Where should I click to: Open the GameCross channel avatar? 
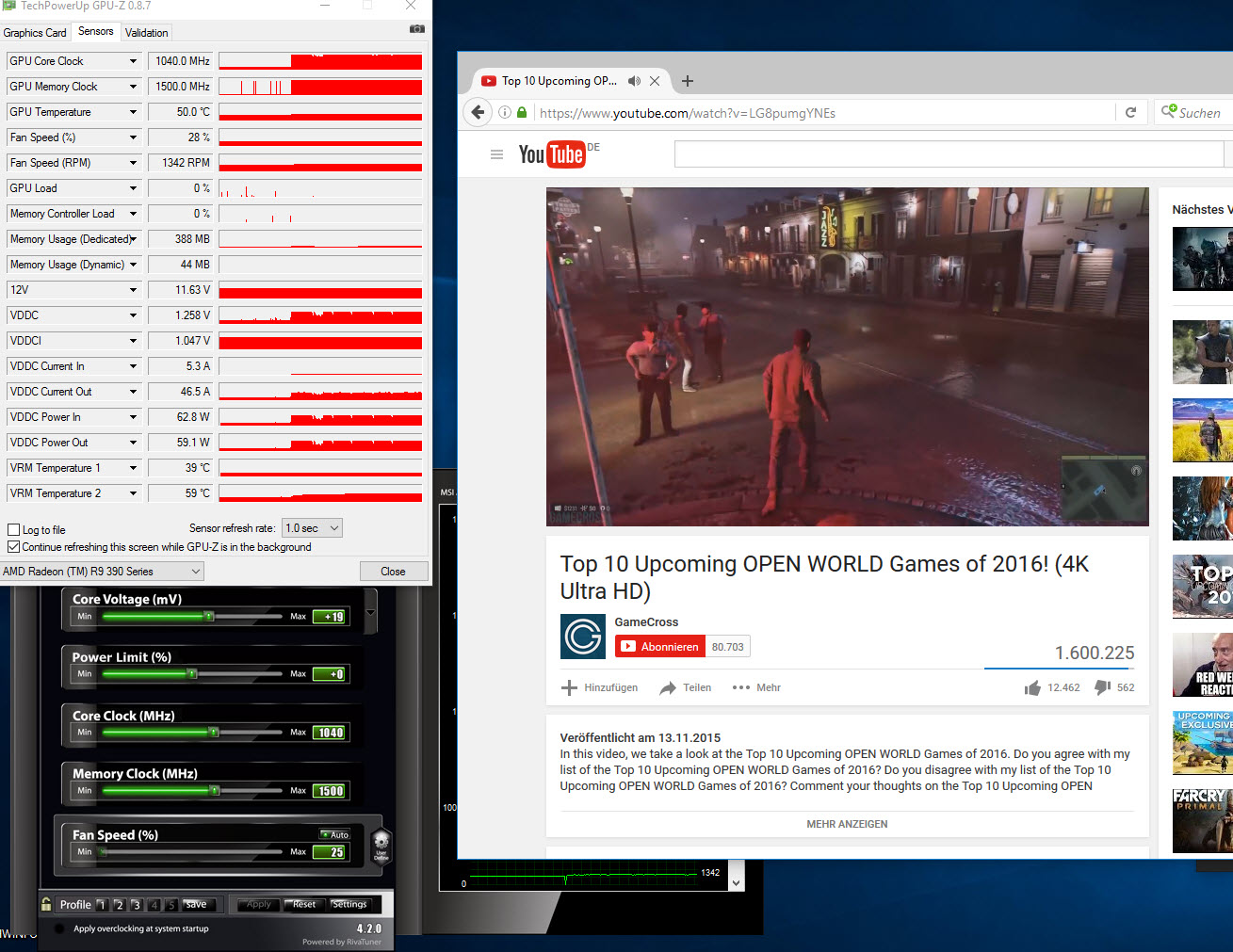click(x=583, y=637)
